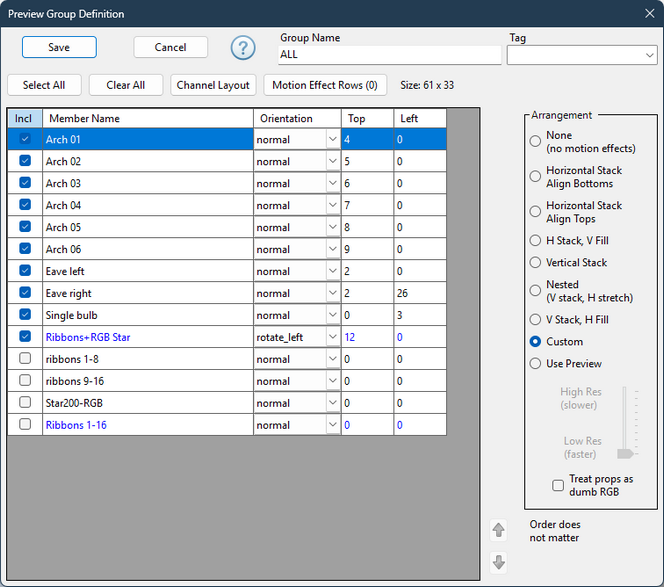The height and width of the screenshot is (587, 664).
Task: Close the Preview Group Definition dialog
Action: (650, 14)
